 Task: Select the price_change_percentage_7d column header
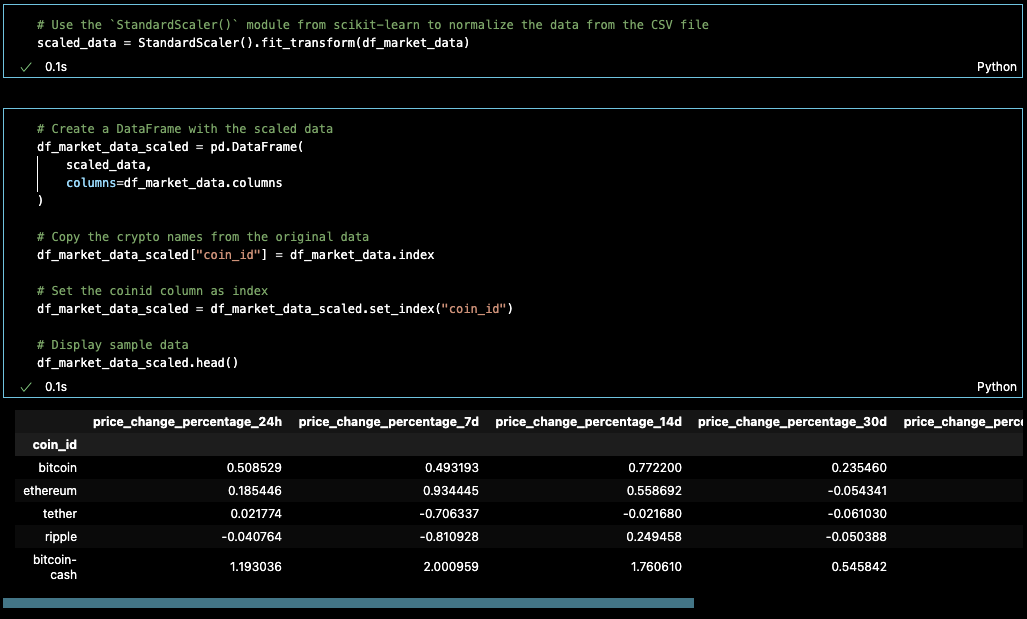[x=390, y=421]
